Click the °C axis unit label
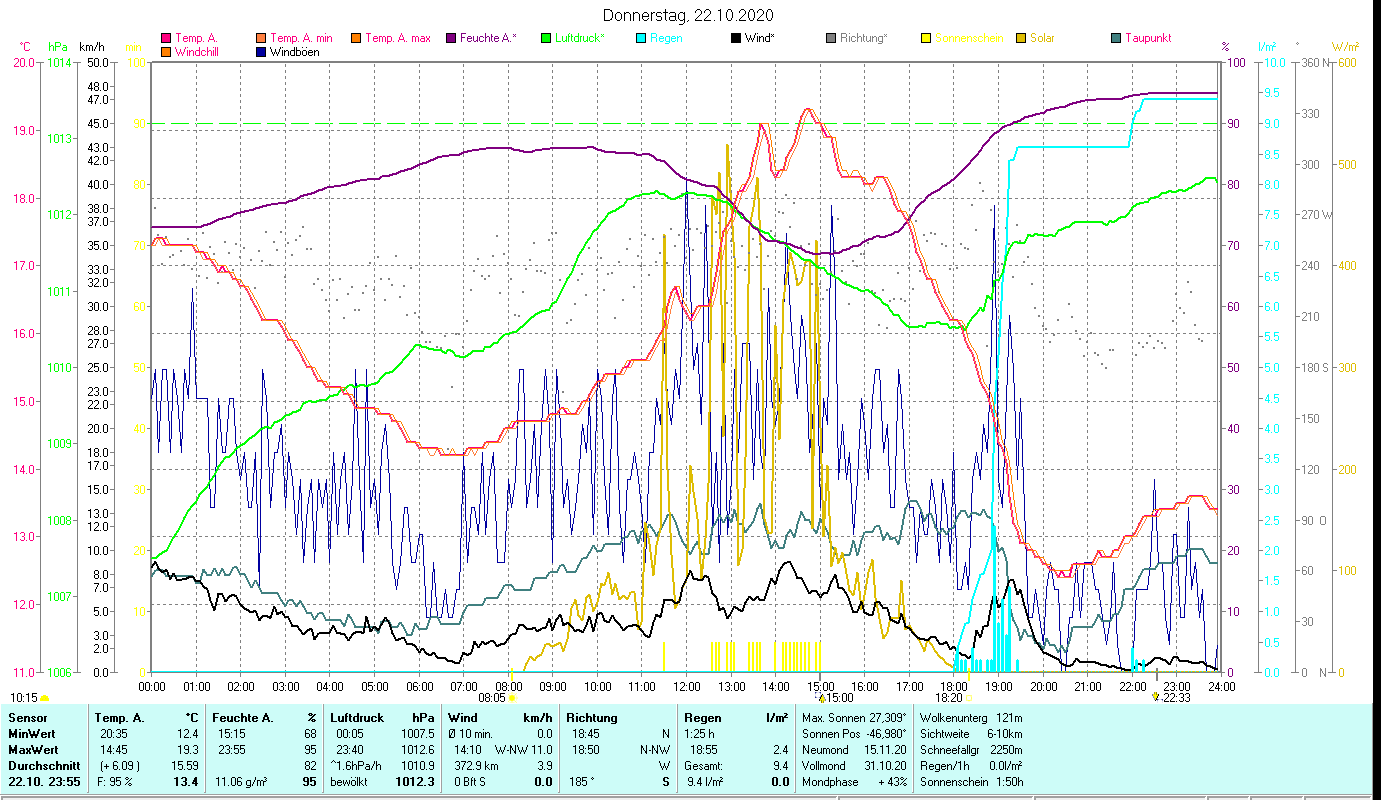This screenshot has width=1381, height=800. 25,47
